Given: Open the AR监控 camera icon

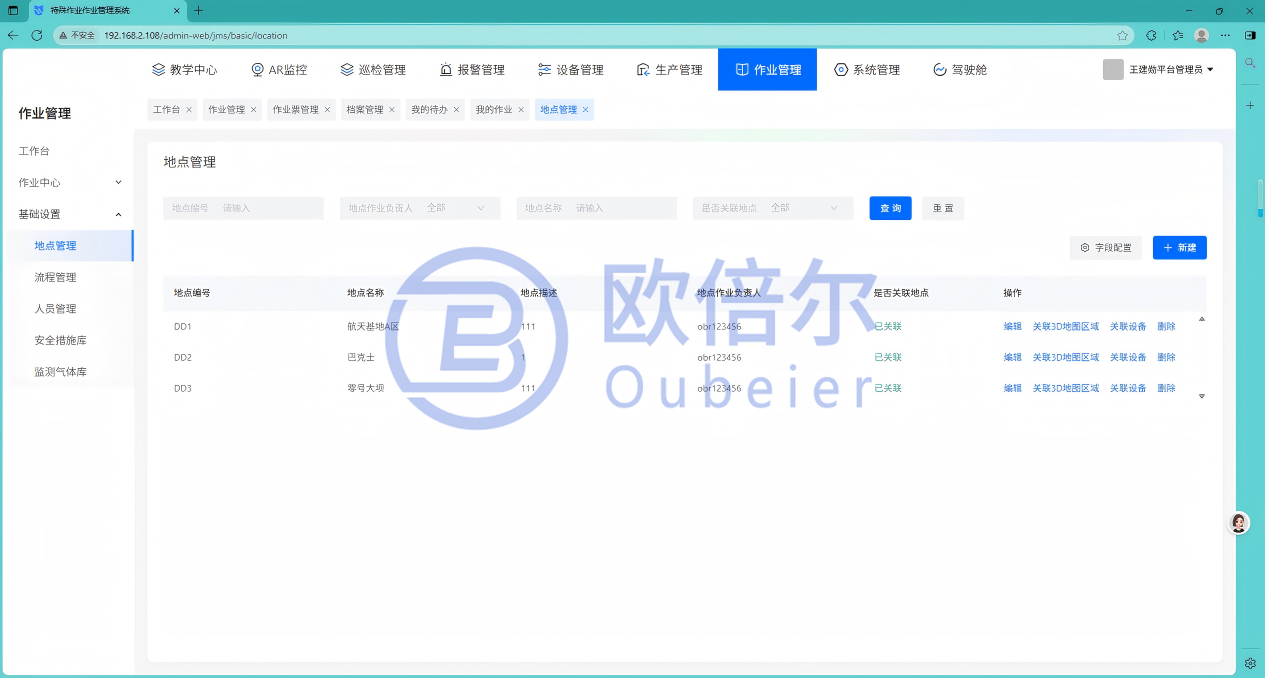Looking at the screenshot, I should click(x=257, y=70).
